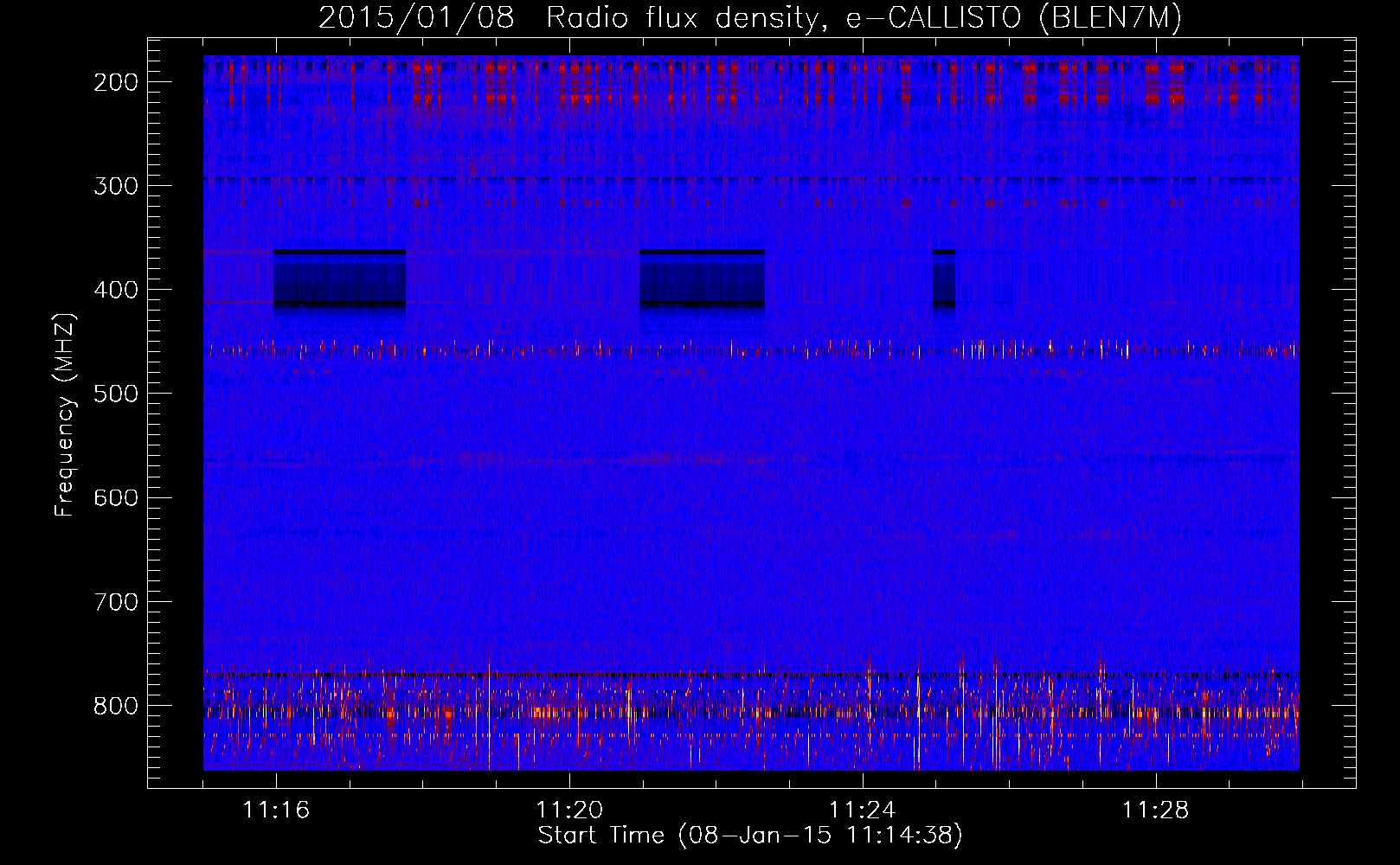Image resolution: width=1400 pixels, height=865 pixels.
Task: Select the 400 frequency tick label
Action: (x=116, y=290)
